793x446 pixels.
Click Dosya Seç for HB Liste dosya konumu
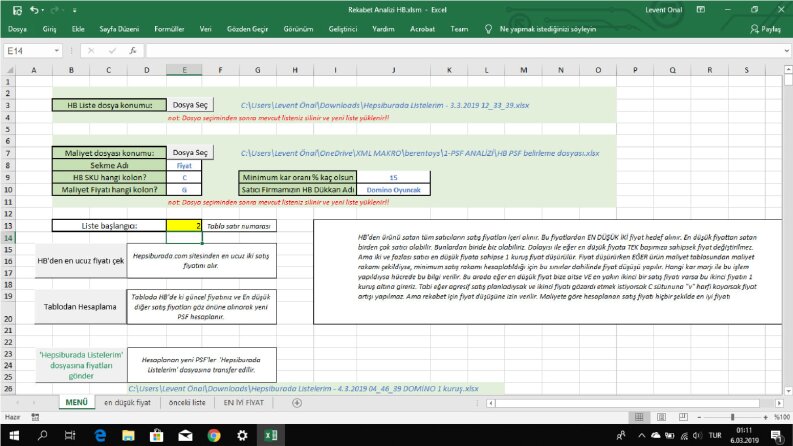point(190,105)
